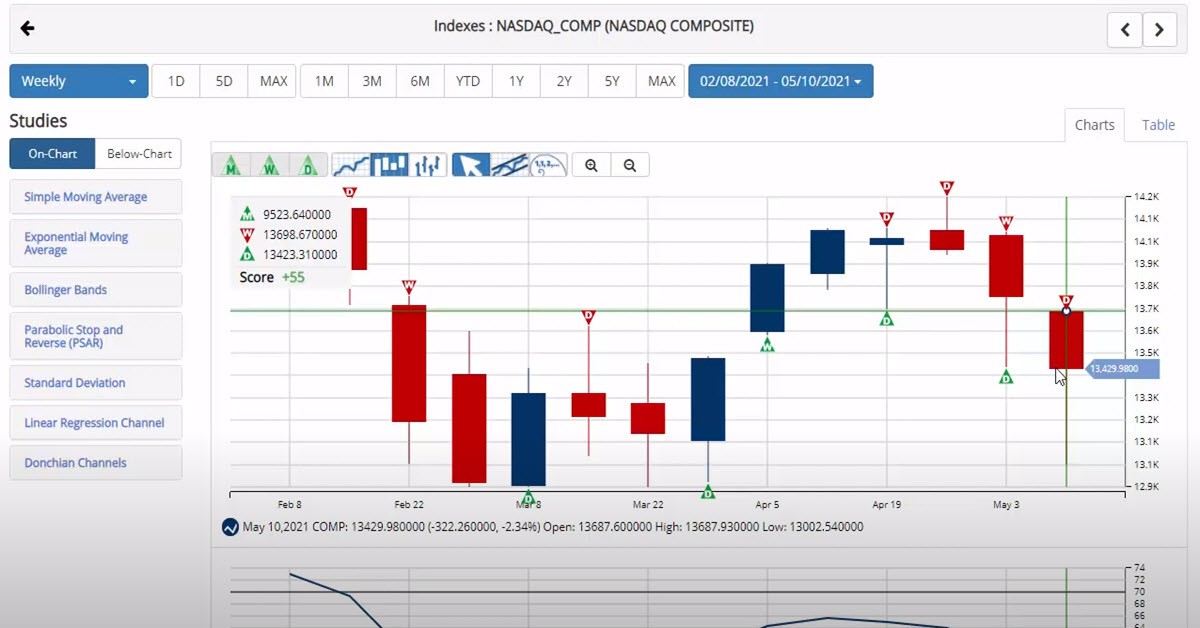
Task: Select the pointer cursor tool
Action: pos(471,165)
